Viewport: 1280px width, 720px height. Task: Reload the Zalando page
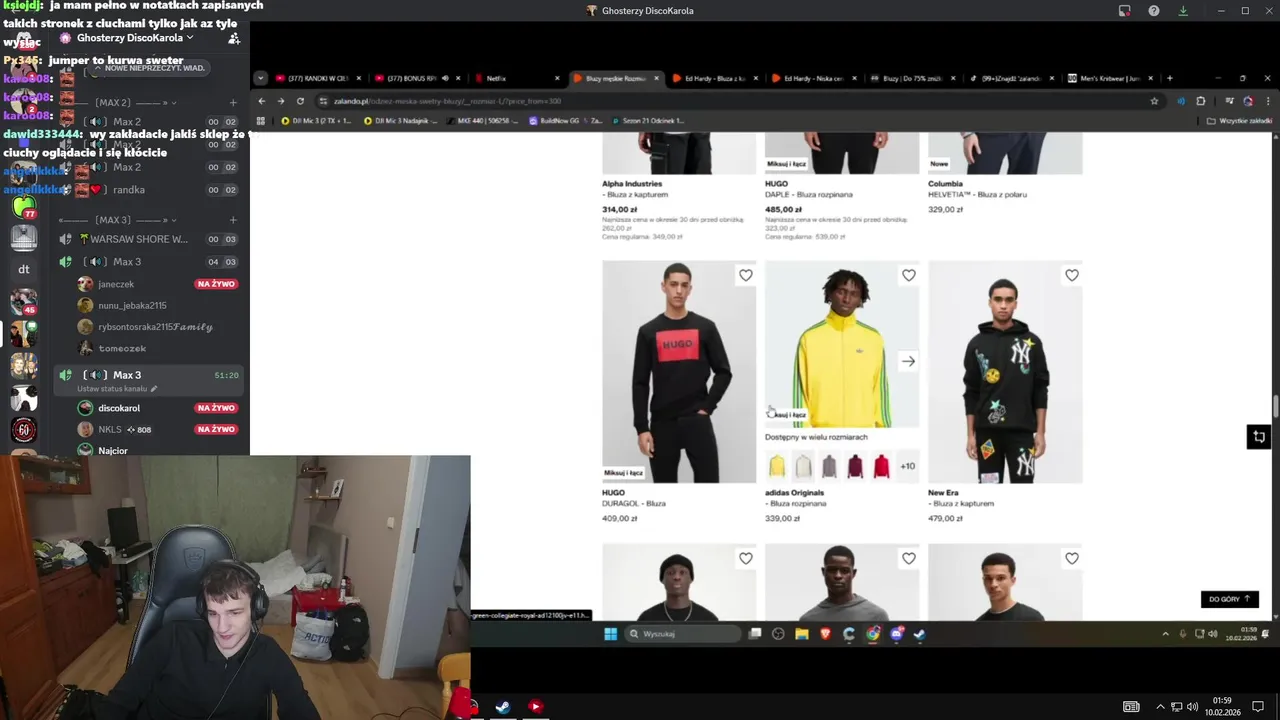[300, 101]
